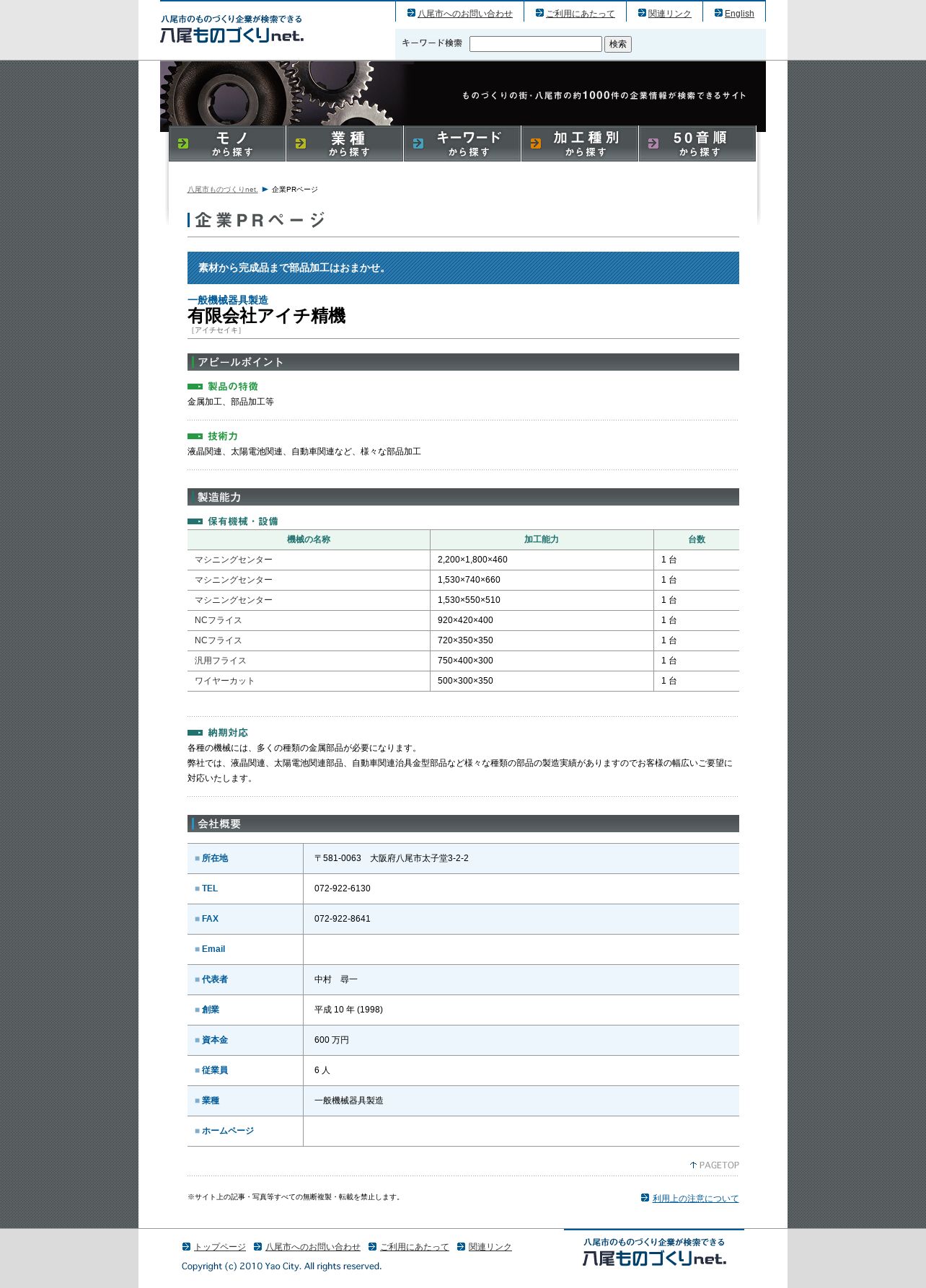
Task: Open the キーワードから探す navigation tab
Action: click(x=462, y=144)
